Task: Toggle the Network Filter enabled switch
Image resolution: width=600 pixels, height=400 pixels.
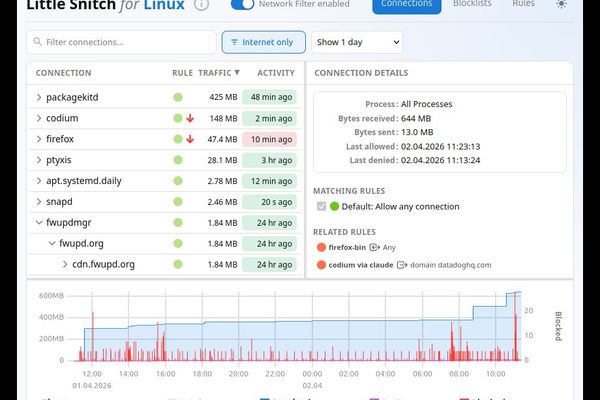Action: [243, 4]
